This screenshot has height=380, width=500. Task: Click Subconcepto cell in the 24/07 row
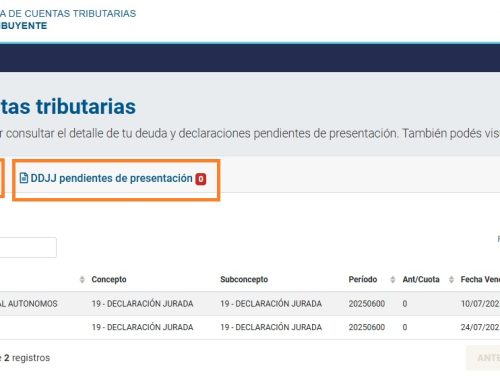[x=271, y=327]
